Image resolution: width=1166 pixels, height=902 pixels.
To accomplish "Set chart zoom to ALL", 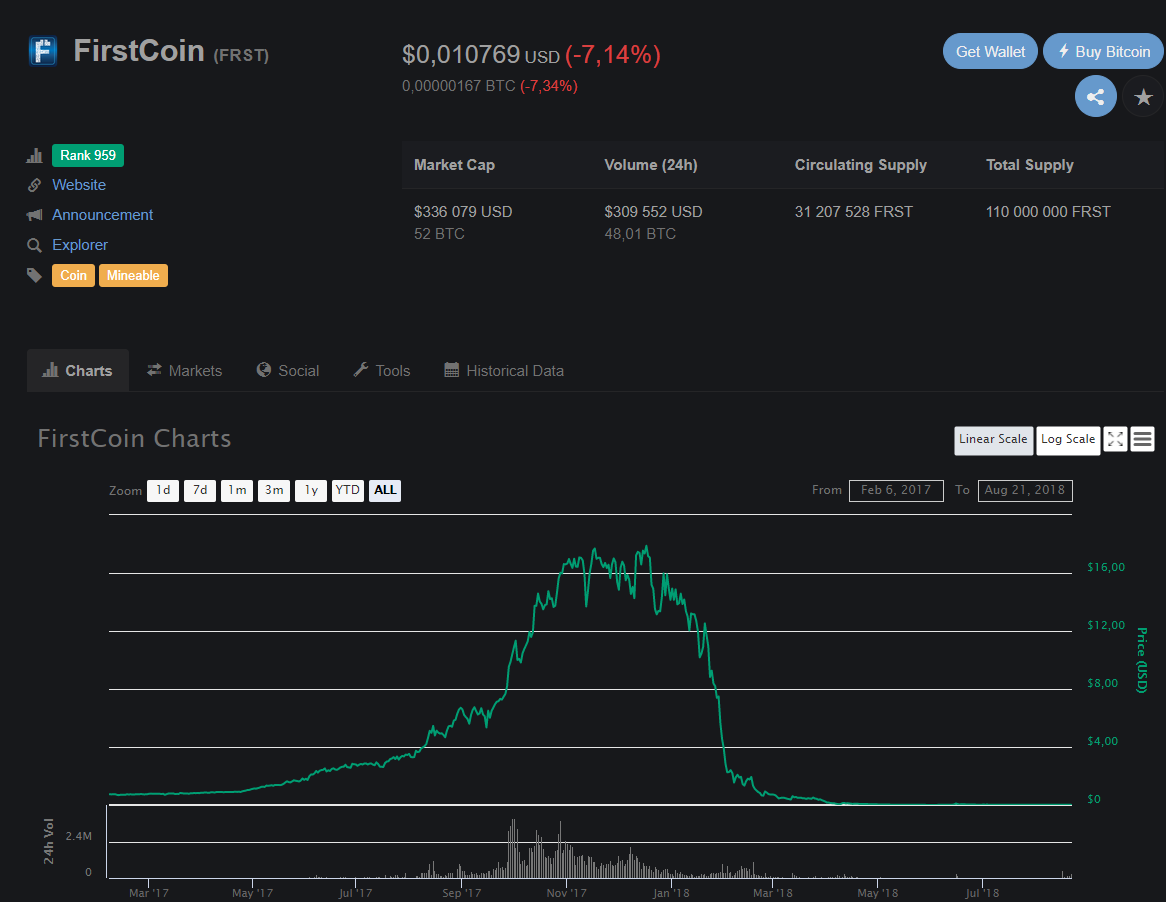I will coord(384,491).
